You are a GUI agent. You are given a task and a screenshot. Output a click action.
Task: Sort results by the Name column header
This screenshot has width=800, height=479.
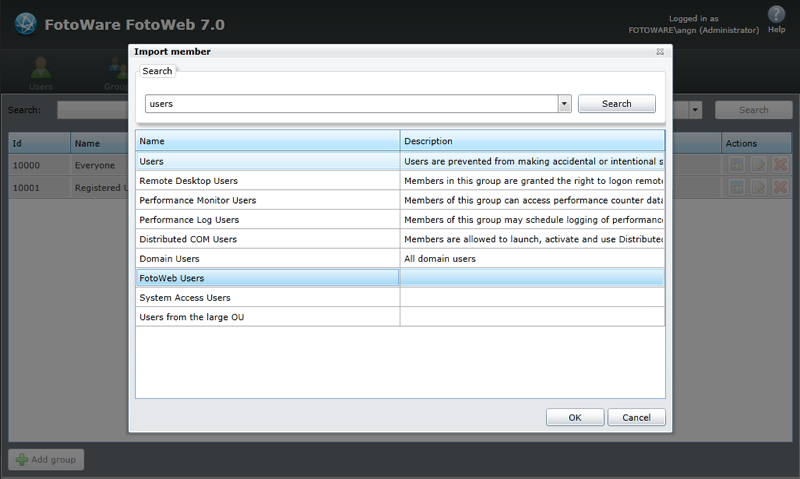(x=267, y=141)
